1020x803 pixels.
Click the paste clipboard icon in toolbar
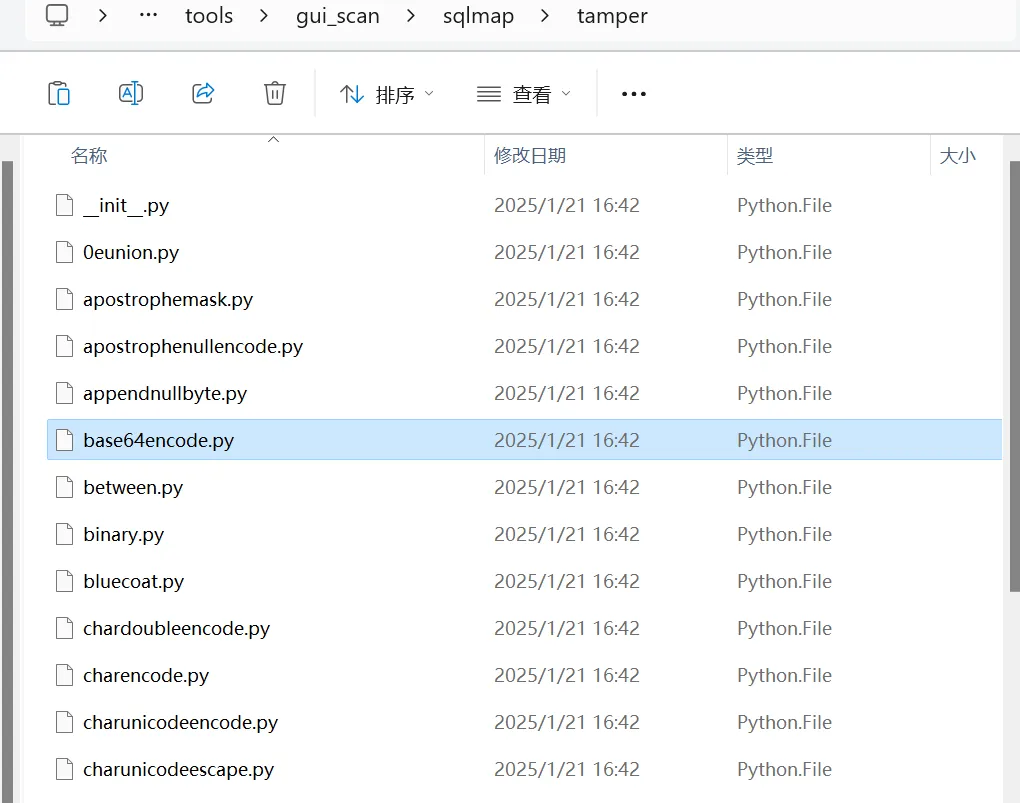point(59,94)
